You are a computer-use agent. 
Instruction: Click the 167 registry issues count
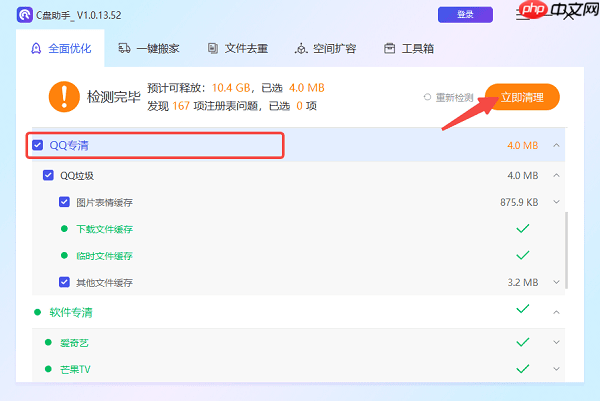(x=181, y=106)
